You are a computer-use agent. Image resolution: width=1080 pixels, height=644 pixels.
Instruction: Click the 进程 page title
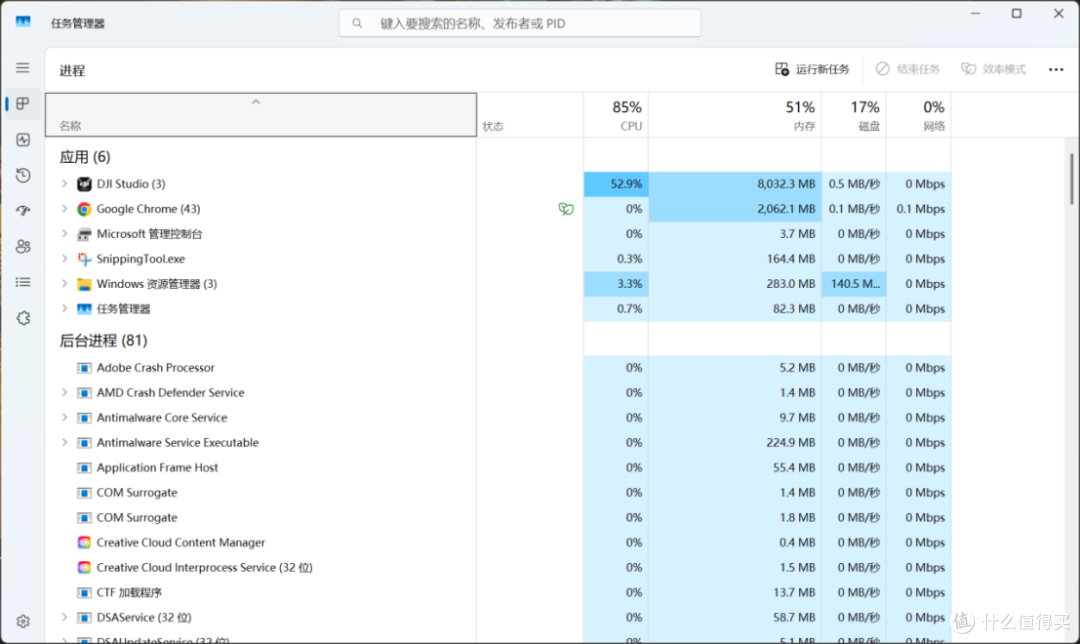(72, 70)
